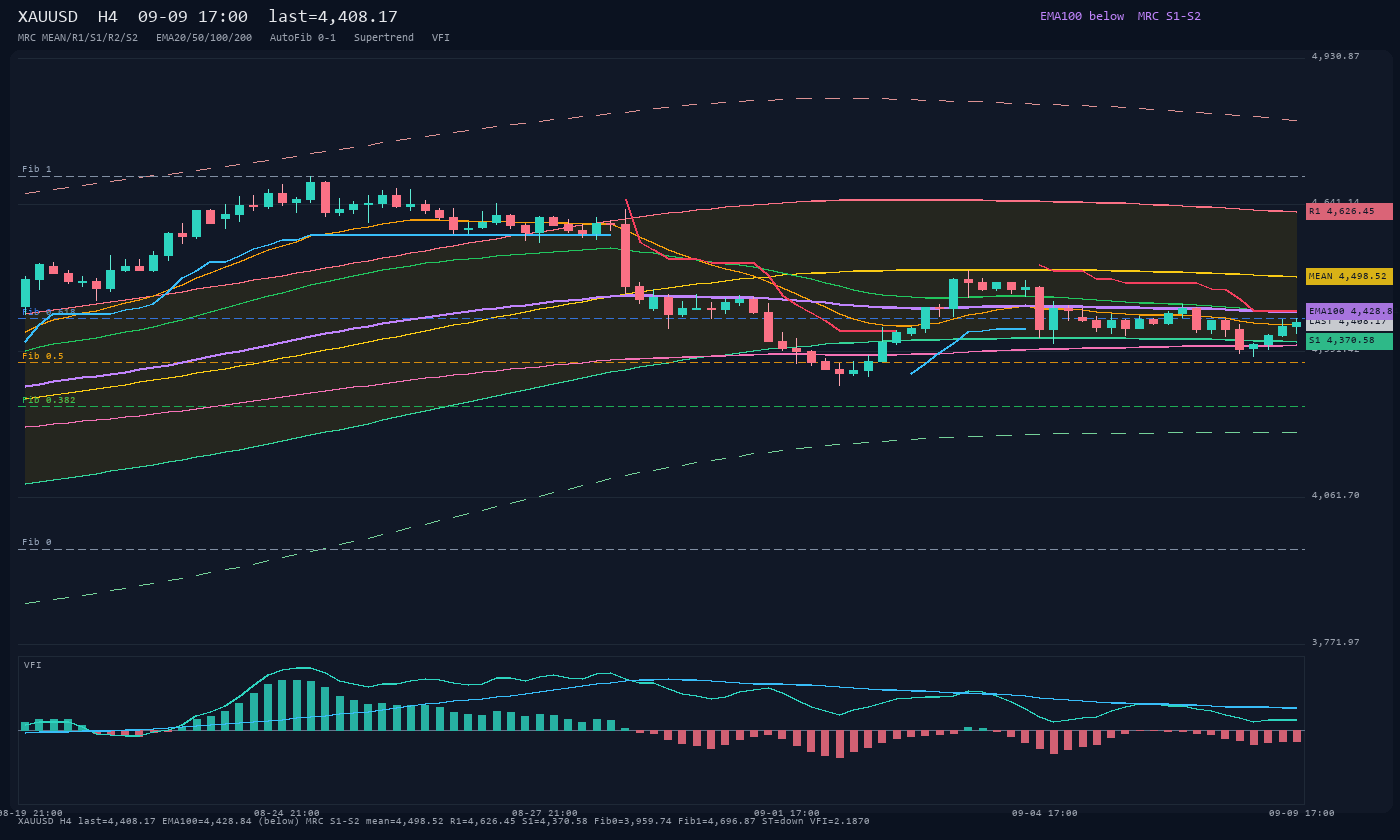Select the EMA20/50/100/200 indicator label
Viewport: 1400px width, 840px height.
tap(204, 38)
